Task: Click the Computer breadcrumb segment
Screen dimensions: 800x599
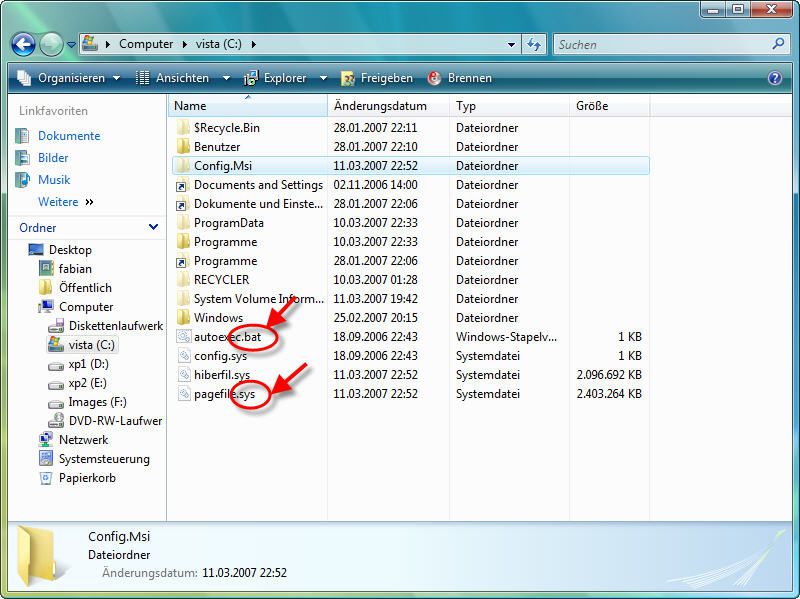Action: click(146, 44)
